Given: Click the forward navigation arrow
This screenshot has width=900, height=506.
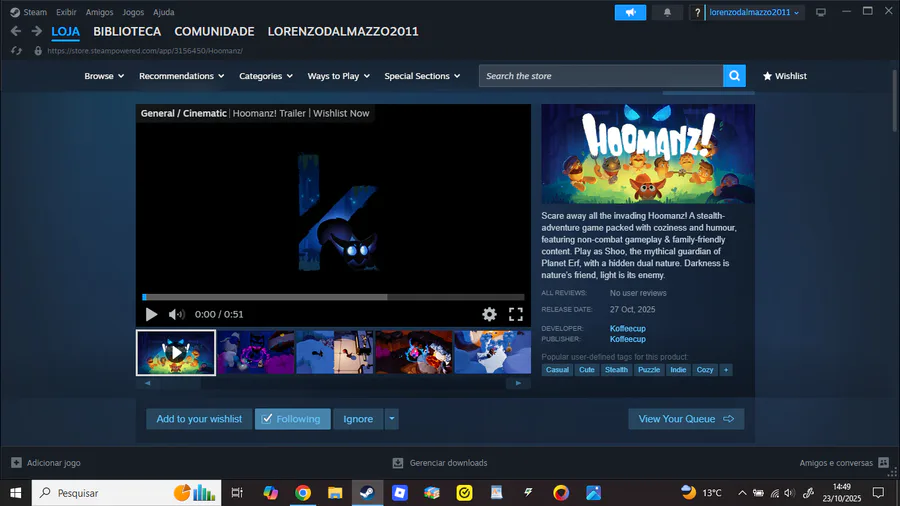Looking at the screenshot, I should [x=36, y=31].
